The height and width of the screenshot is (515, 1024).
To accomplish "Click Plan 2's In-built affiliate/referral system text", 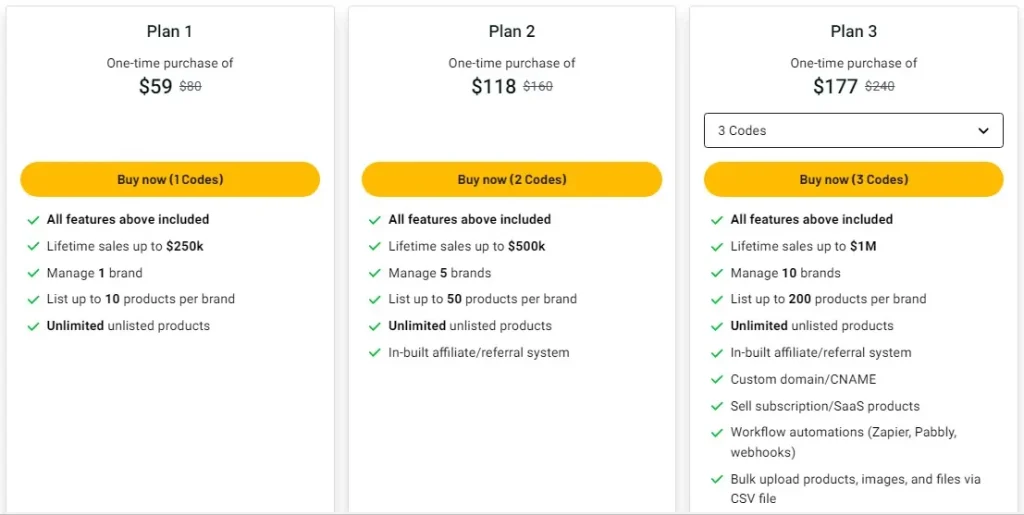I will (479, 353).
